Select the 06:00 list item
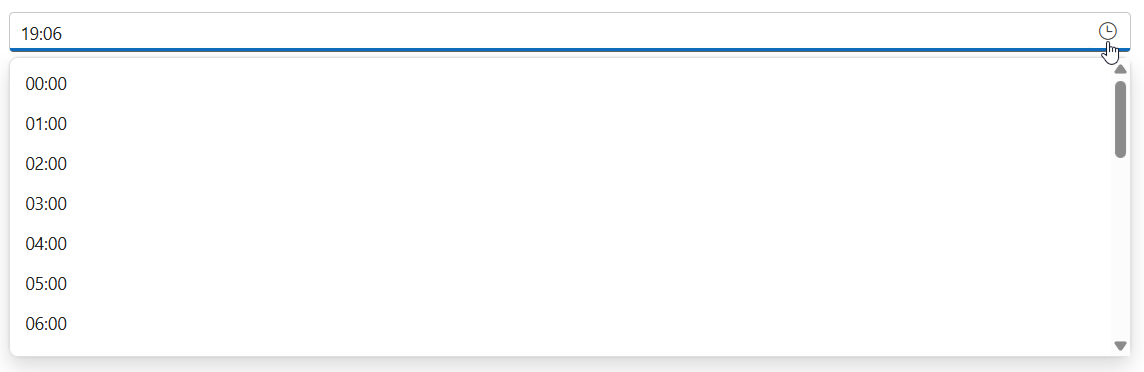This screenshot has height=372, width=1144. 560,323
